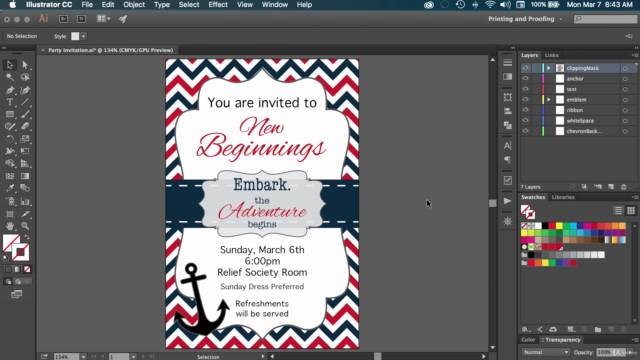
Task: Open the artboard number dropdown
Action: pos(133,357)
